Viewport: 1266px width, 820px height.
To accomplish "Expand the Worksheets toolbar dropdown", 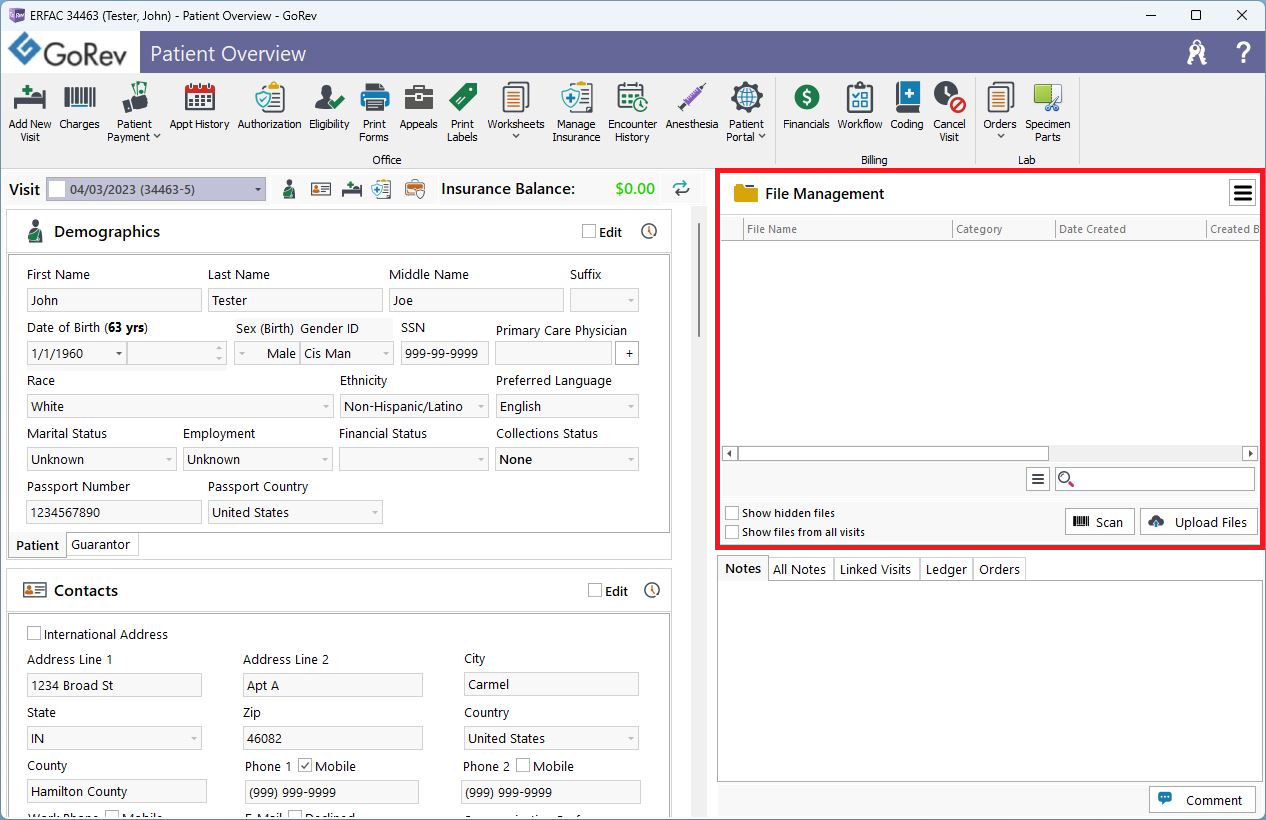I will point(516,137).
